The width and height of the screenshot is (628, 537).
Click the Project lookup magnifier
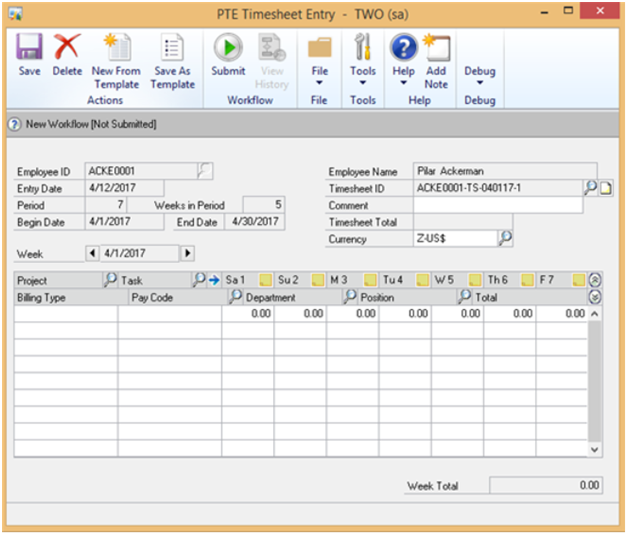(110, 281)
